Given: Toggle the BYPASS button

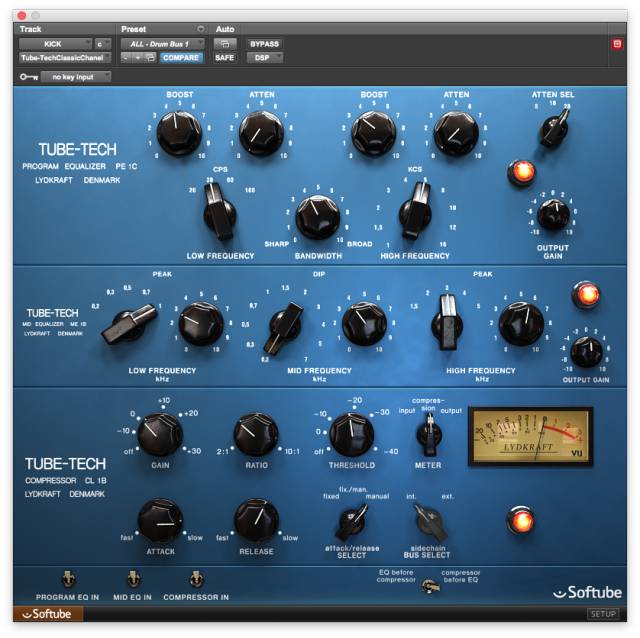Looking at the screenshot, I should [x=264, y=44].
